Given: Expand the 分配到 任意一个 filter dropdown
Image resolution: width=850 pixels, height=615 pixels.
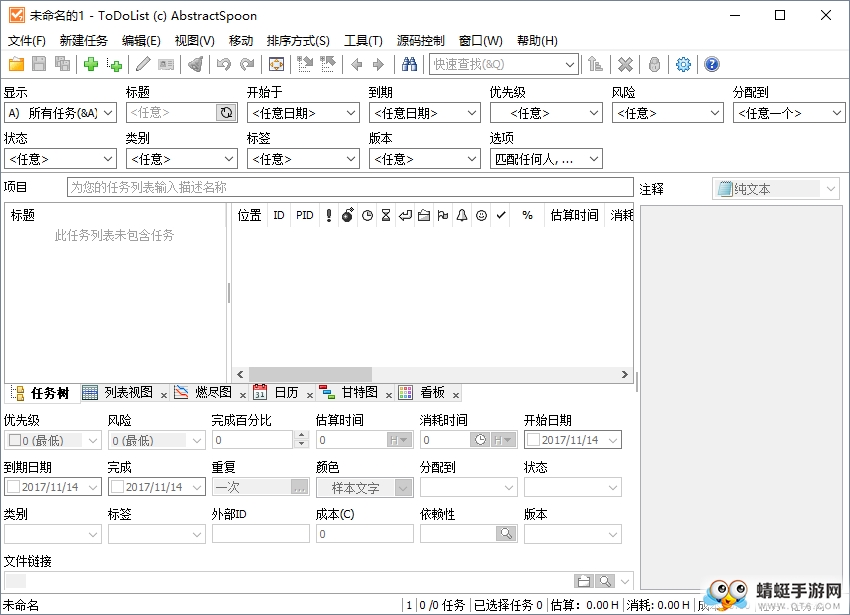Looking at the screenshot, I should 789,113.
